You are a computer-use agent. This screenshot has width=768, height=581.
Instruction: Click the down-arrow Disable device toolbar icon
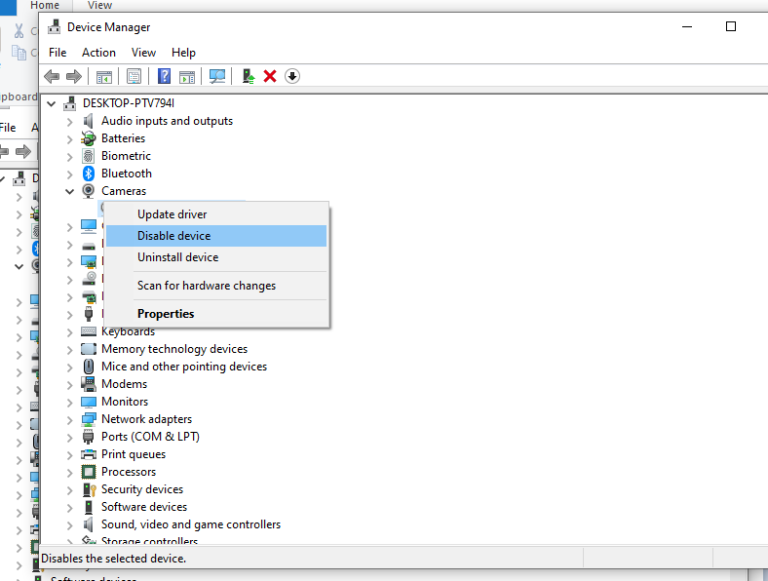pyautogui.click(x=292, y=76)
